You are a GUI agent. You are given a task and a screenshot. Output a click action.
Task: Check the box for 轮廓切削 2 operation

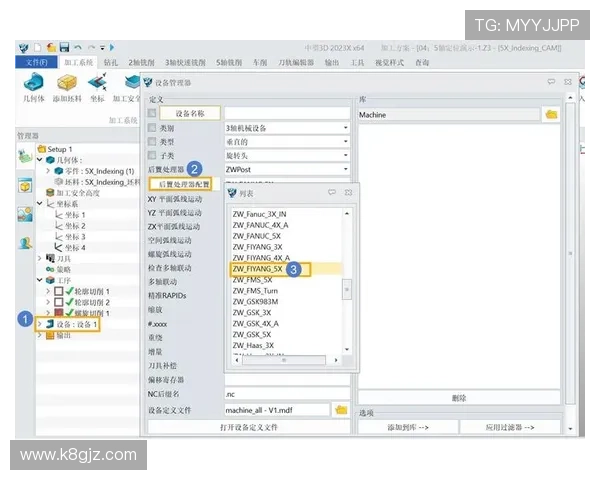tap(59, 301)
